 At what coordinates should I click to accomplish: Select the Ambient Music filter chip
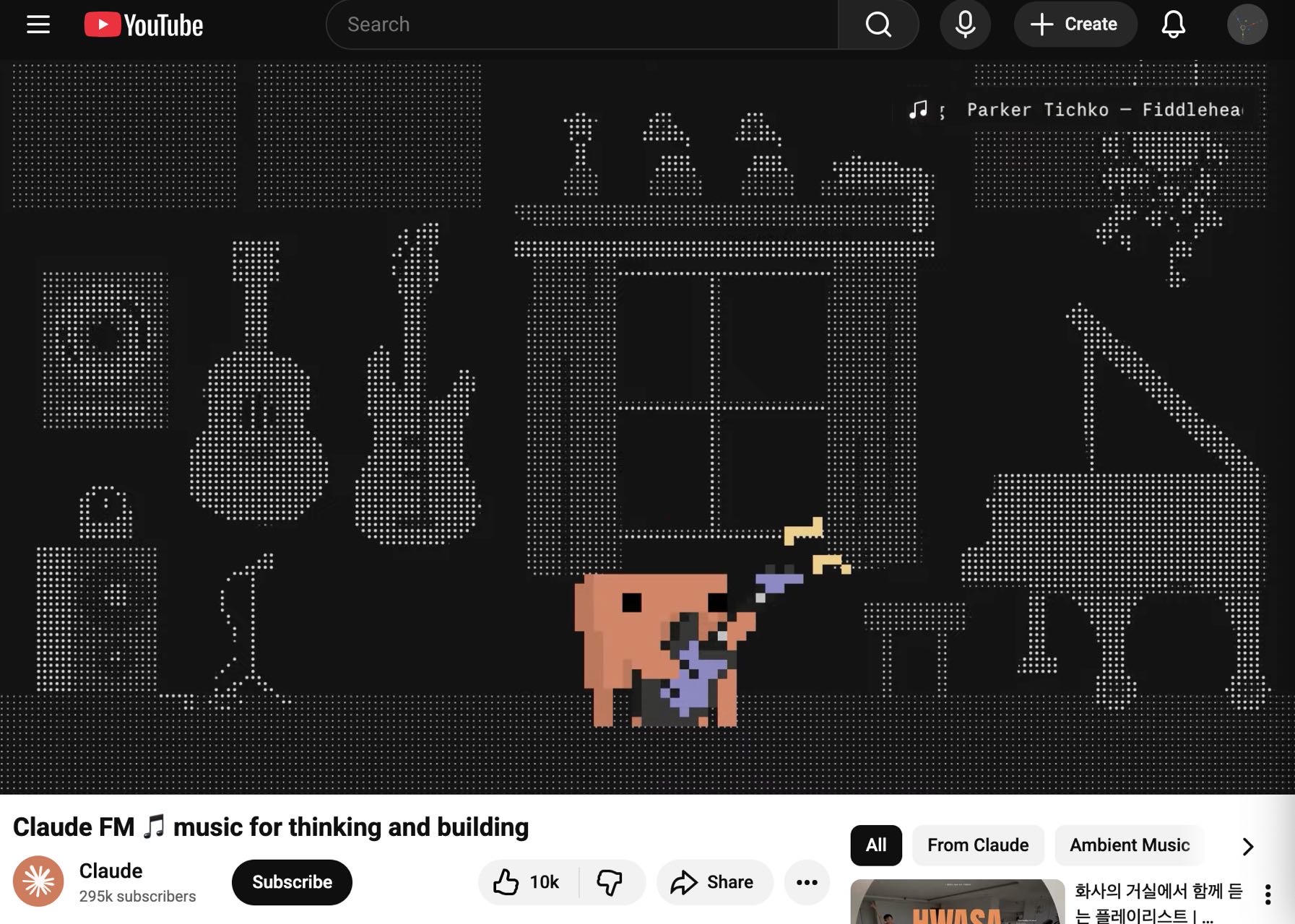(x=1130, y=845)
